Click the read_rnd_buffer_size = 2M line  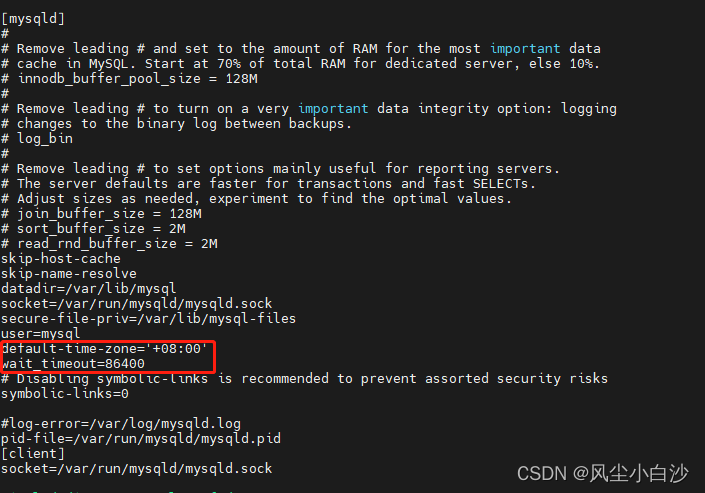click(109, 244)
